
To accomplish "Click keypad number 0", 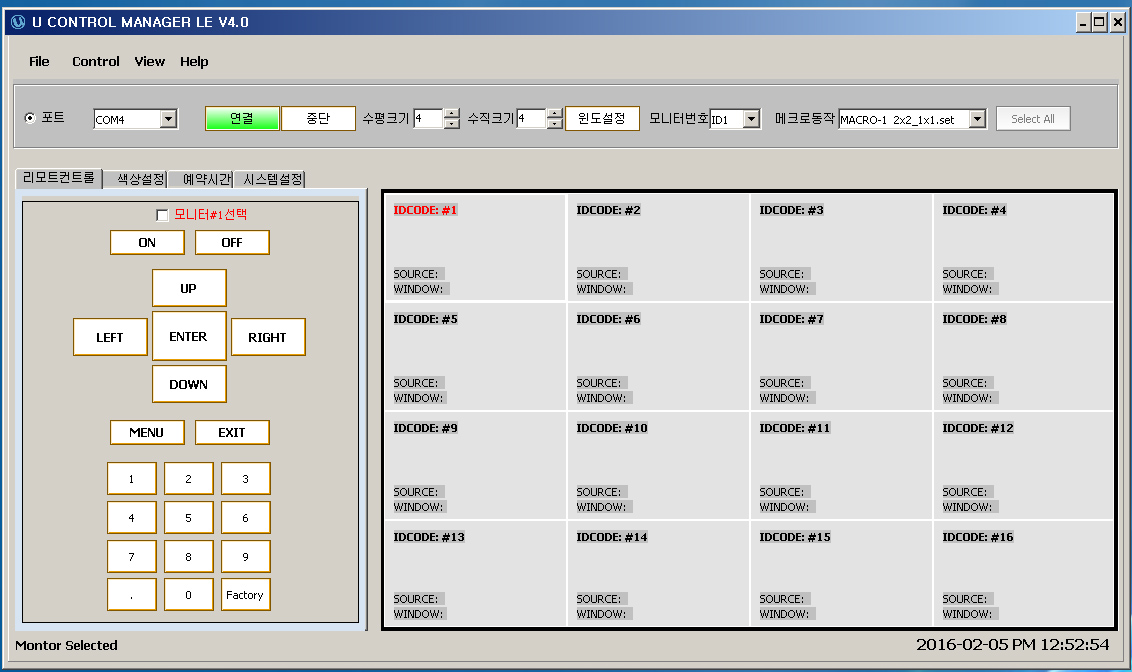I will click(x=188, y=595).
